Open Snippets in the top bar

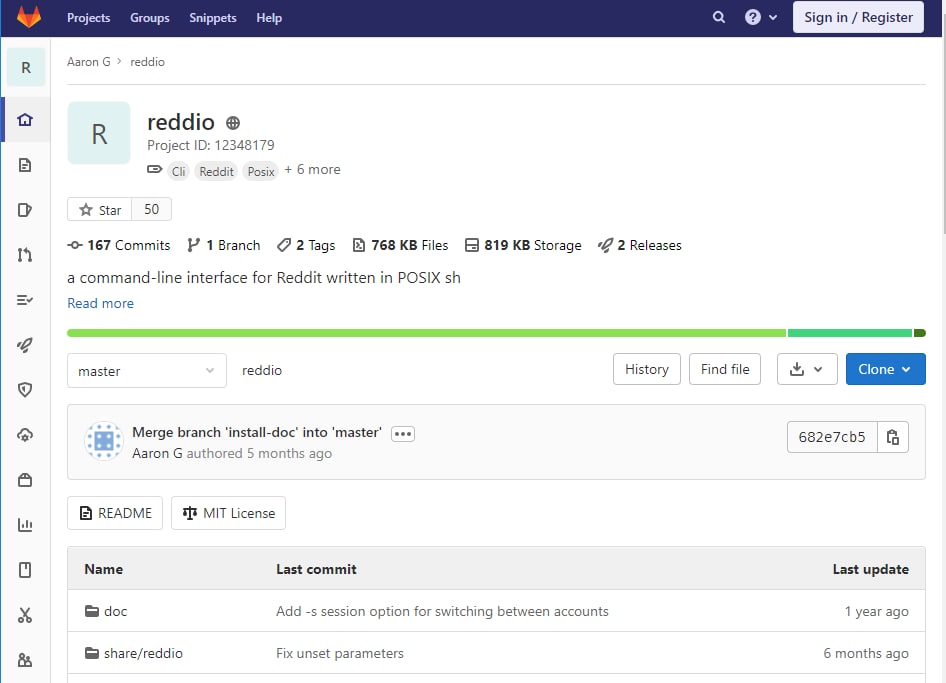coord(212,18)
